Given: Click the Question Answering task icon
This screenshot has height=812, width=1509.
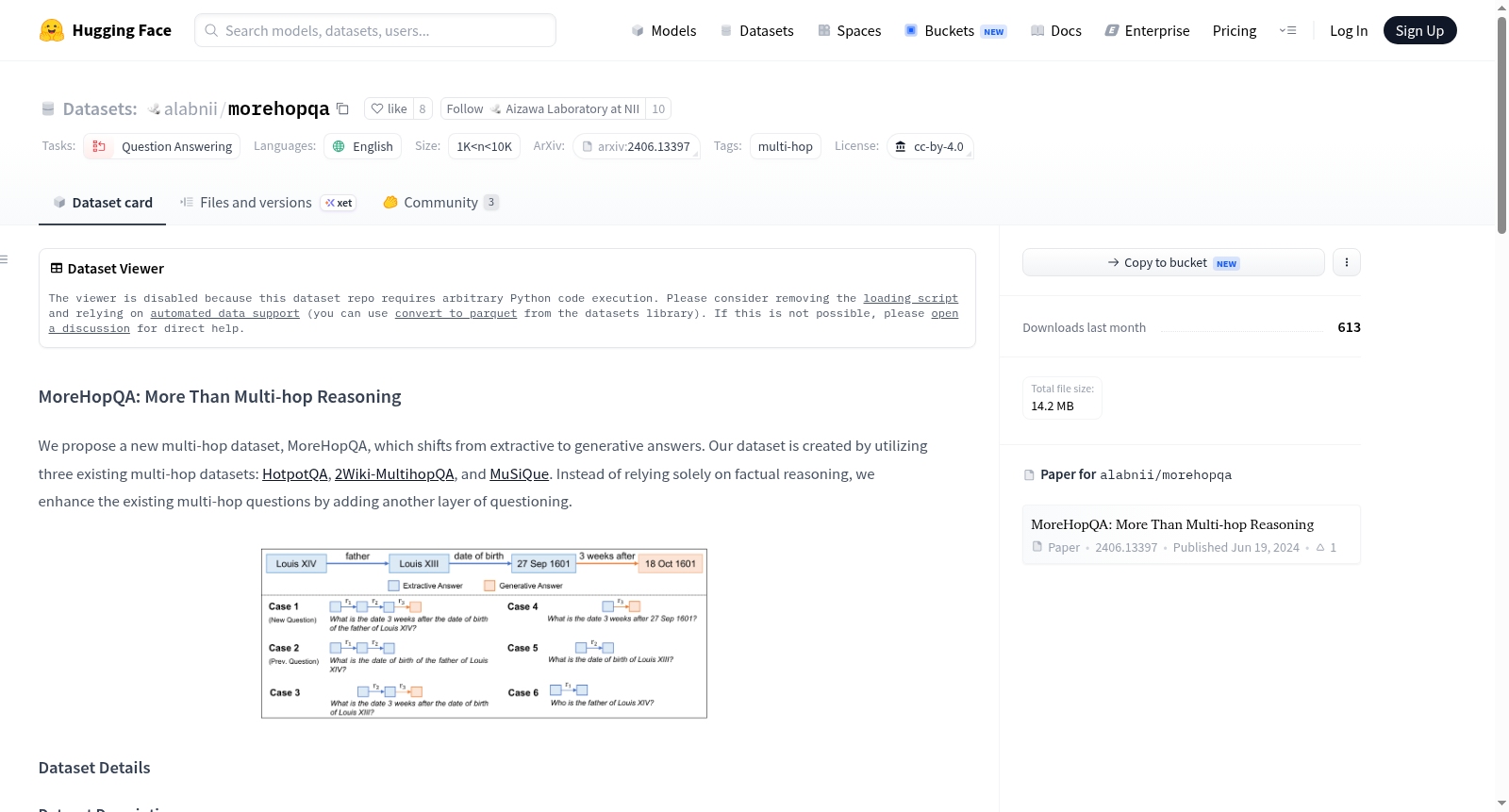Looking at the screenshot, I should [x=99, y=146].
